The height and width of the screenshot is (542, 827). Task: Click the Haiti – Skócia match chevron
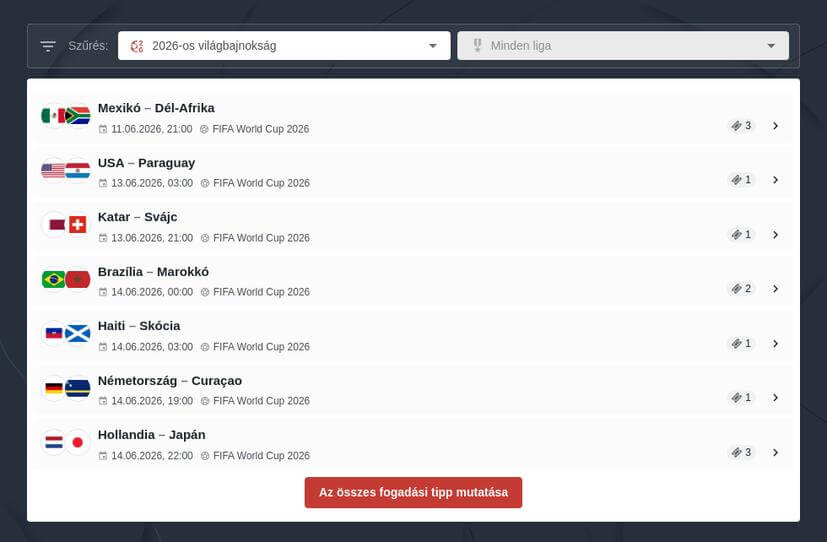tap(775, 344)
